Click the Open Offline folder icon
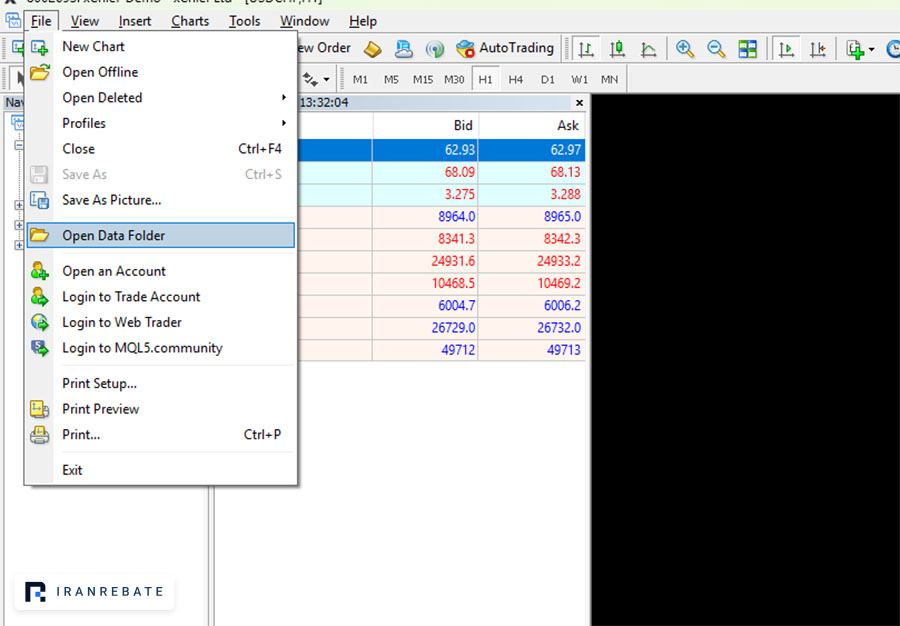The height and width of the screenshot is (626, 900). click(x=40, y=72)
